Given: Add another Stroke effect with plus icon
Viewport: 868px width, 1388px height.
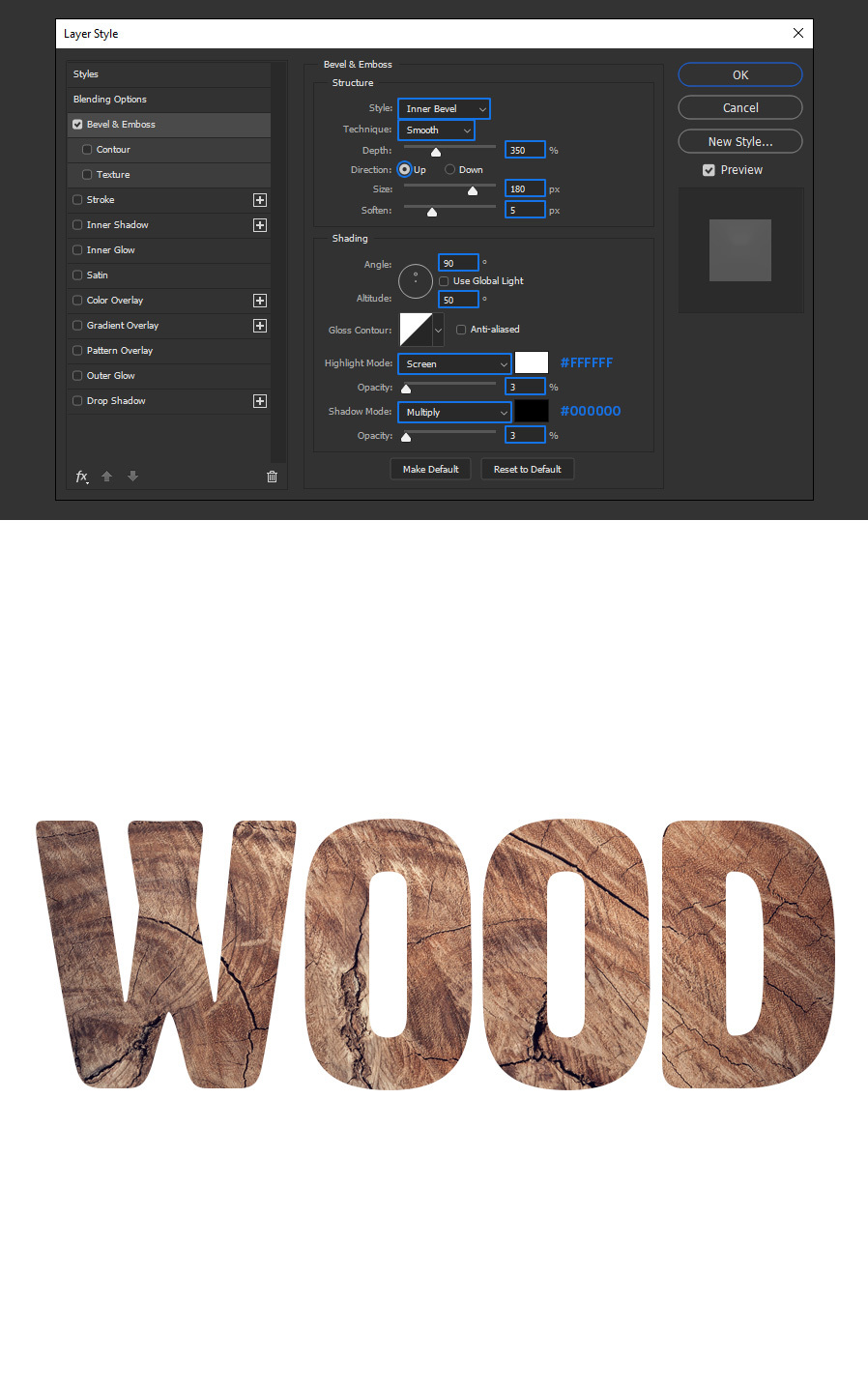Looking at the screenshot, I should pyautogui.click(x=260, y=200).
